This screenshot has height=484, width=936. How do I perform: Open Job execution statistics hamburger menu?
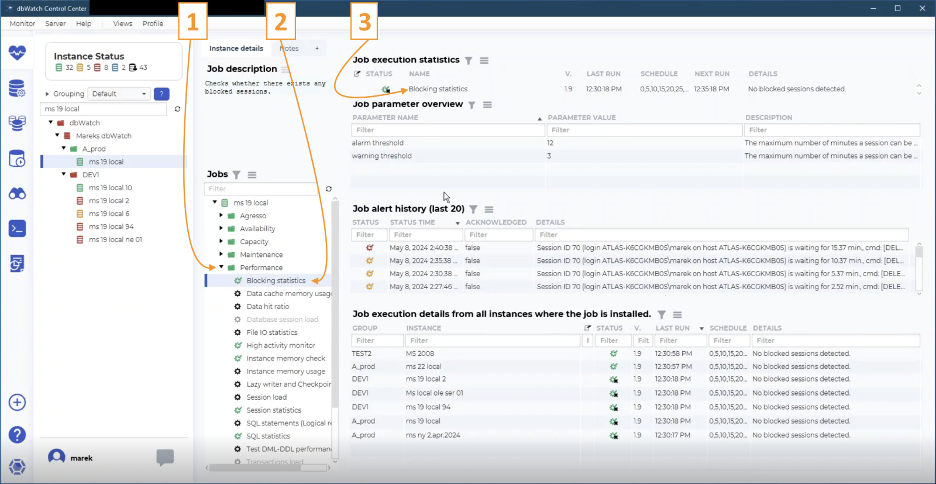click(x=484, y=60)
